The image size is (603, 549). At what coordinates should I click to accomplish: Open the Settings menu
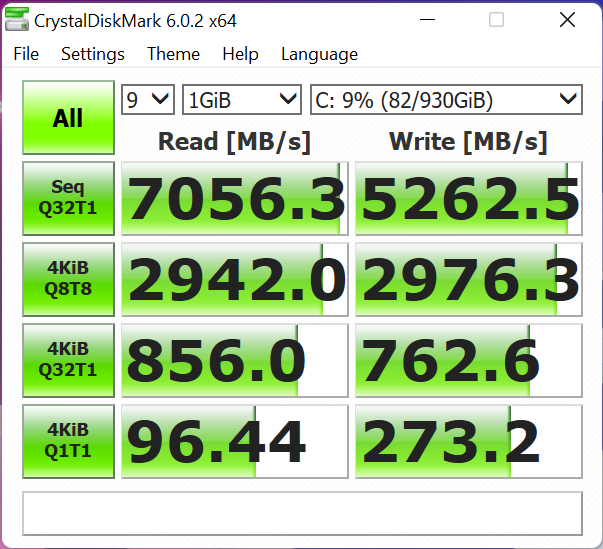pos(93,54)
